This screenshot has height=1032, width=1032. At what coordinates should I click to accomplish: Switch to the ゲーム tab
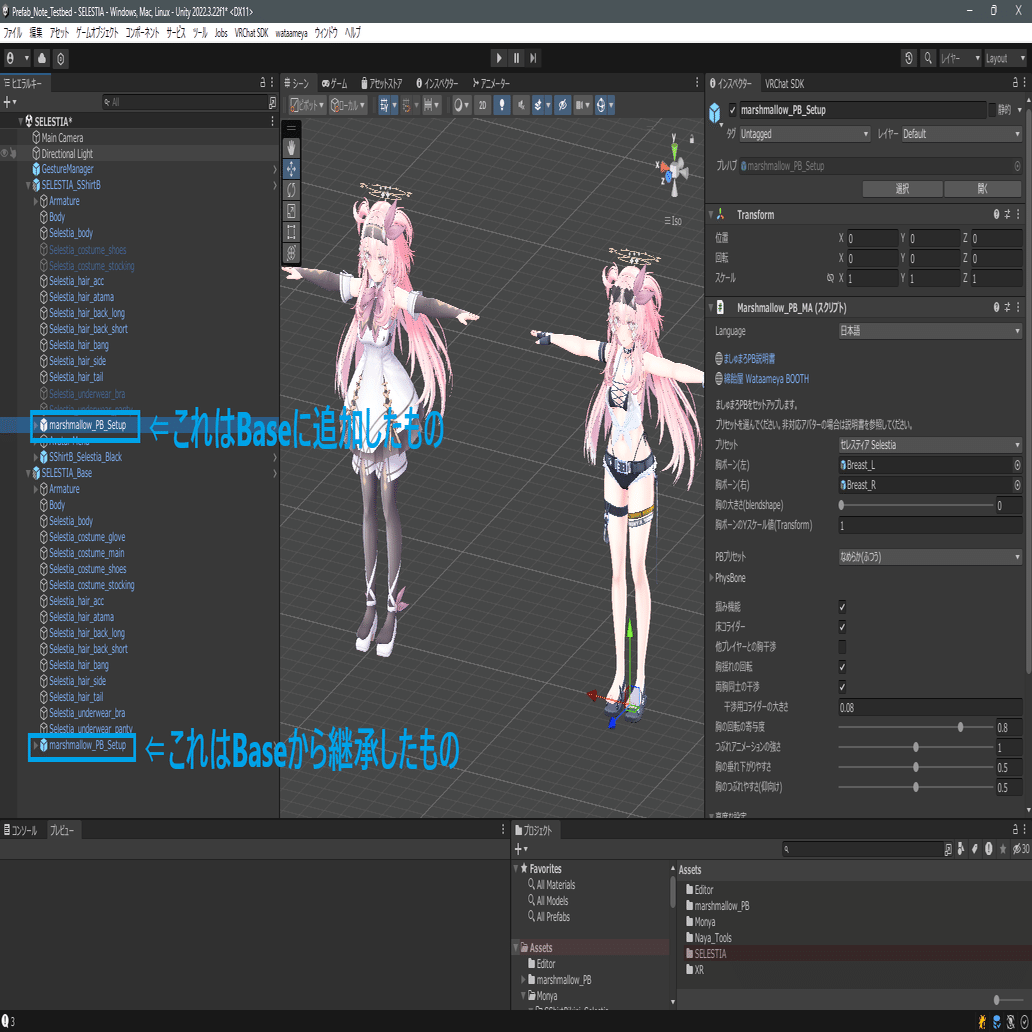(x=334, y=84)
